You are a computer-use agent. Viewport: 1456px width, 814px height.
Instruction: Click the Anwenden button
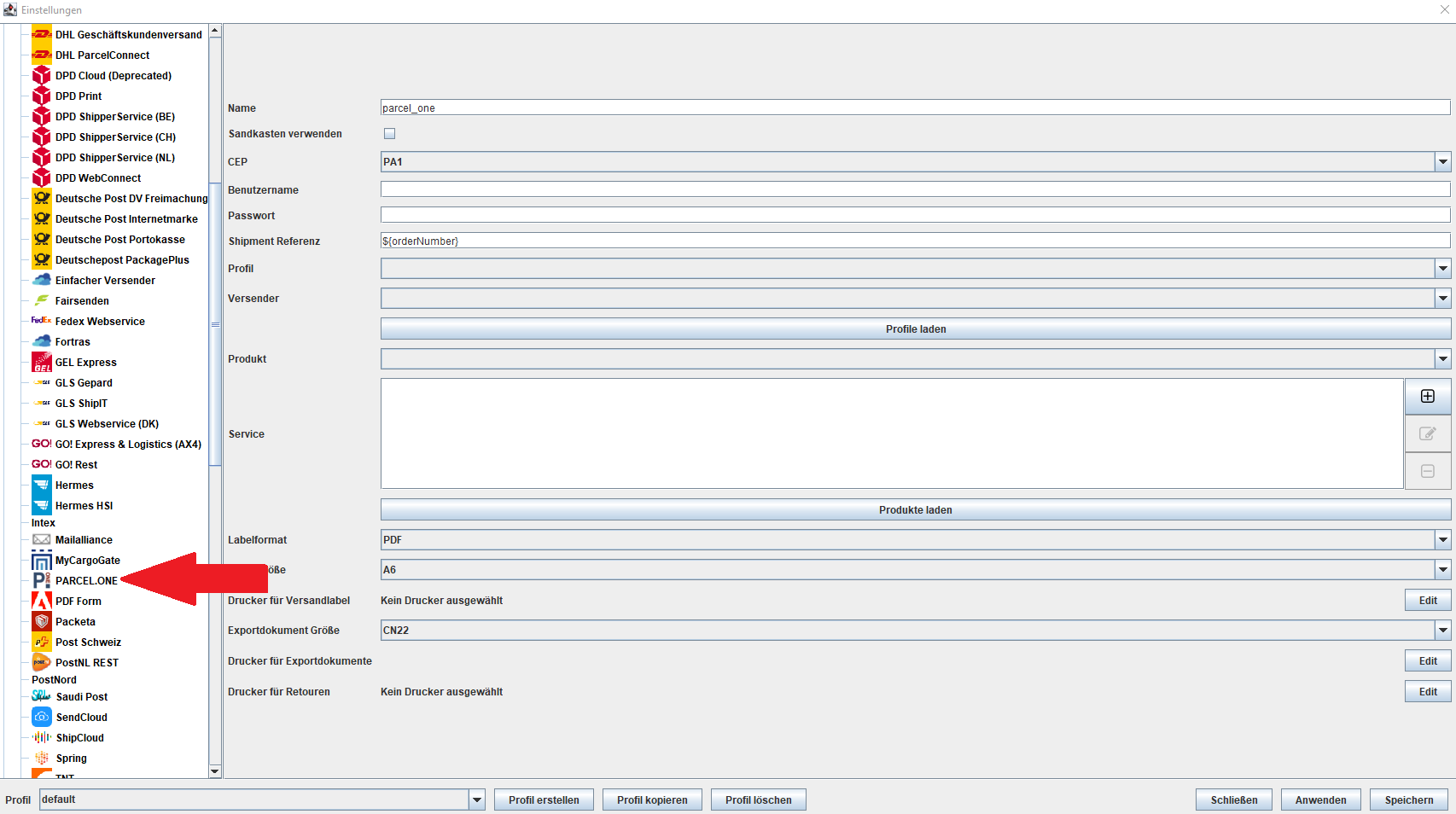(x=1320, y=799)
